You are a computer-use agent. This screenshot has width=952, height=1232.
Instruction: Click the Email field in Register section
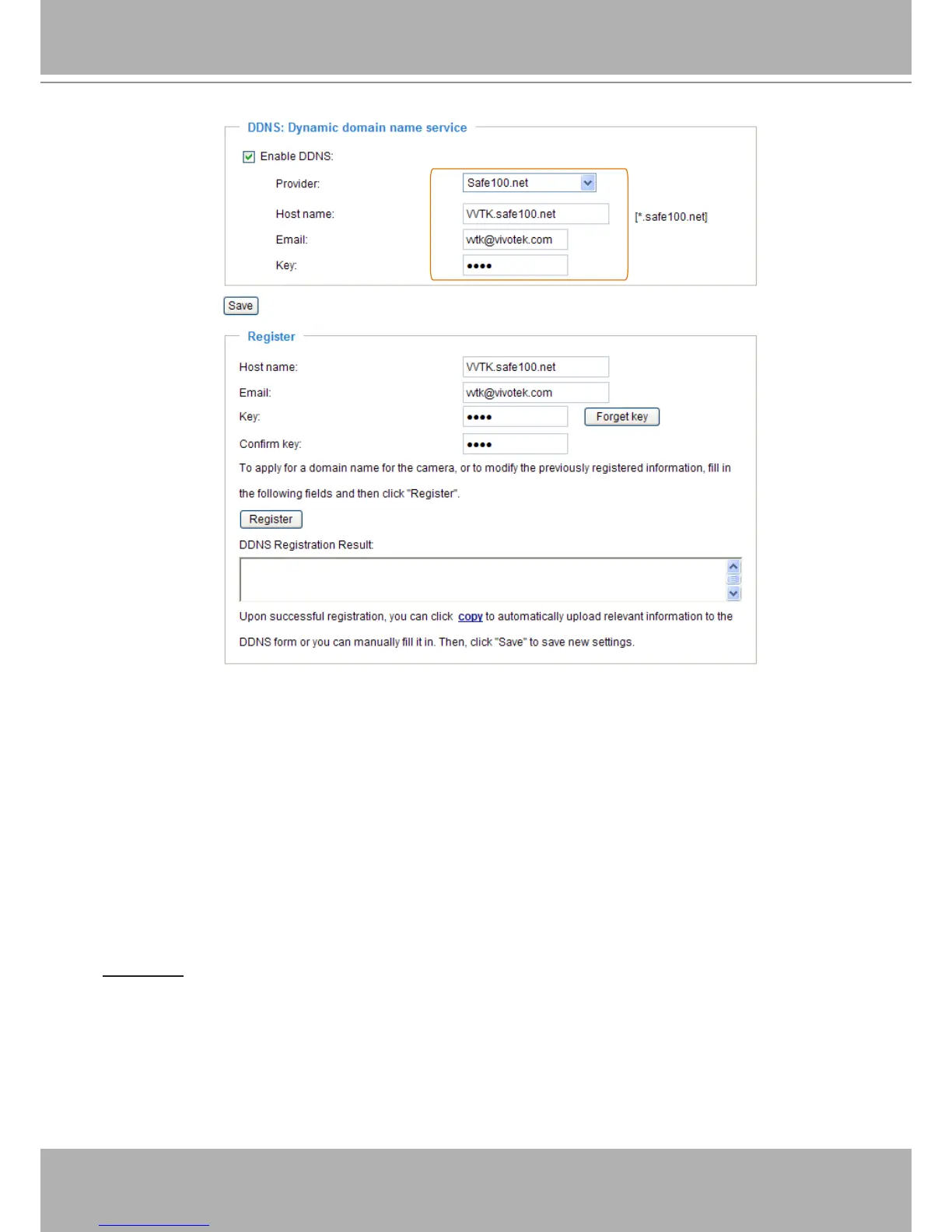[535, 393]
